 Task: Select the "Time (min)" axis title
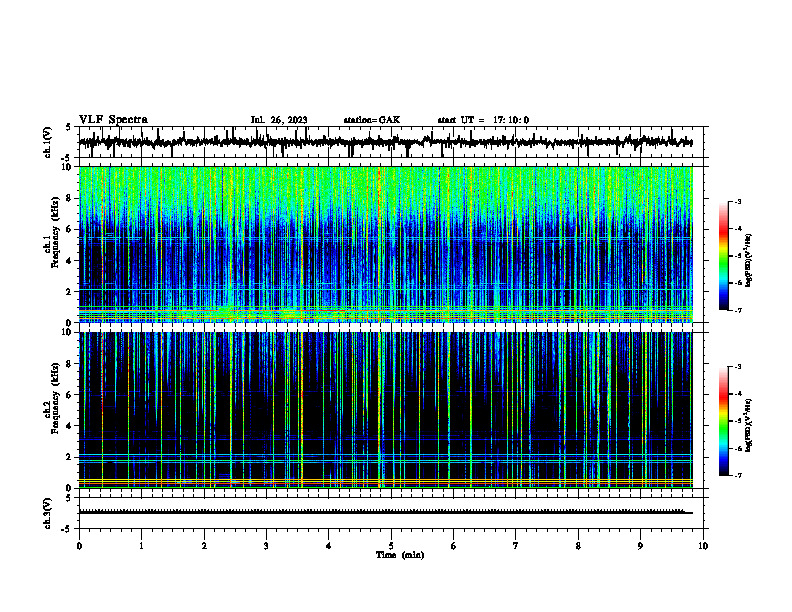[400, 555]
